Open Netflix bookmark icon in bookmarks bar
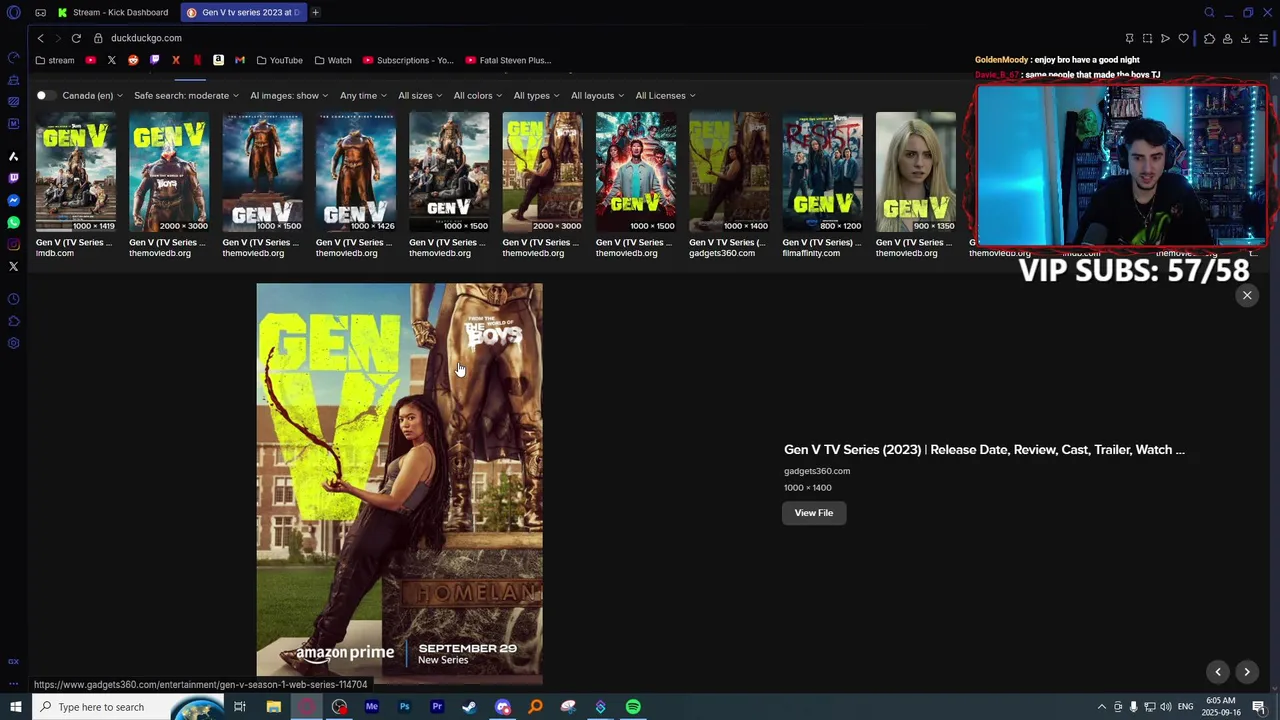The width and height of the screenshot is (1280, 720). (197, 60)
